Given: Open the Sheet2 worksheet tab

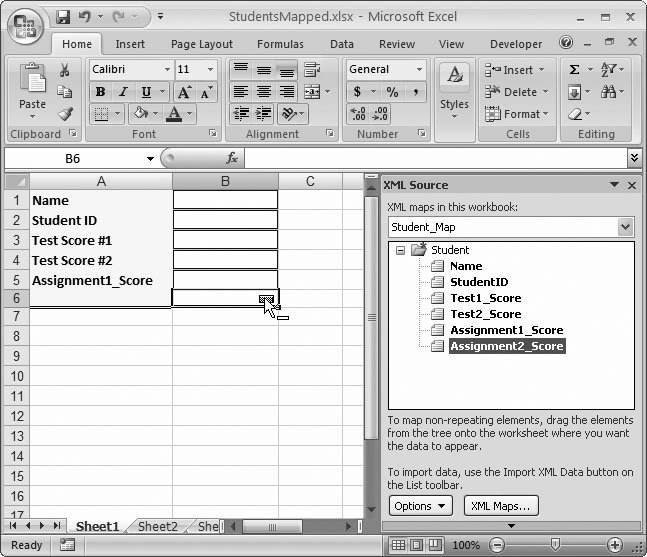Looking at the screenshot, I should pyautogui.click(x=157, y=527).
